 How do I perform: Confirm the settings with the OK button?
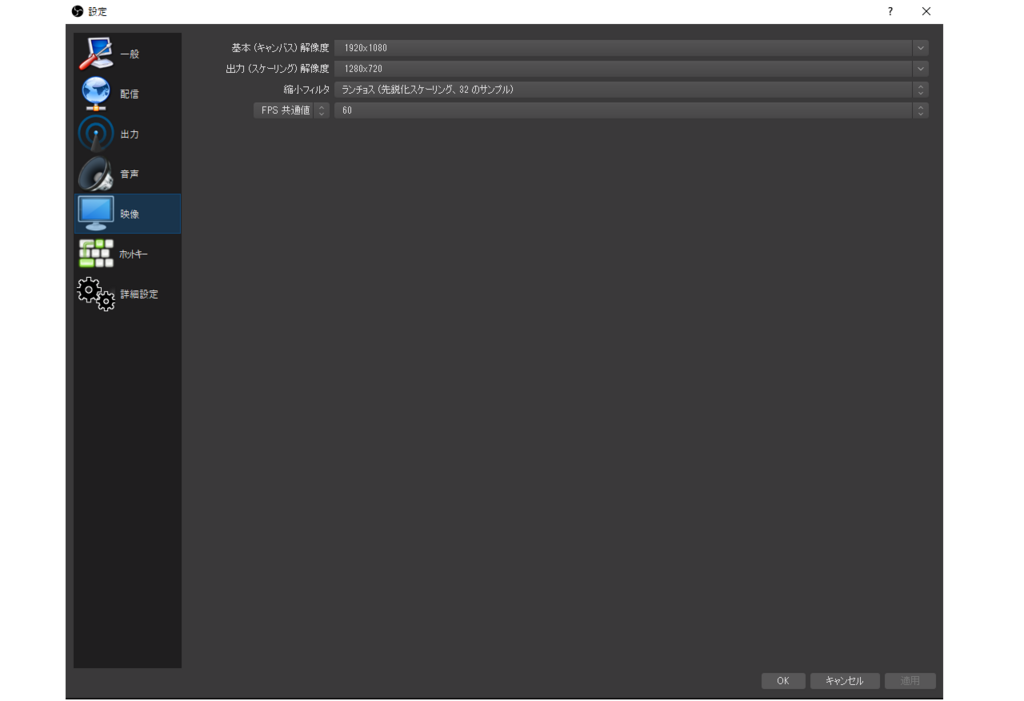[x=783, y=680]
